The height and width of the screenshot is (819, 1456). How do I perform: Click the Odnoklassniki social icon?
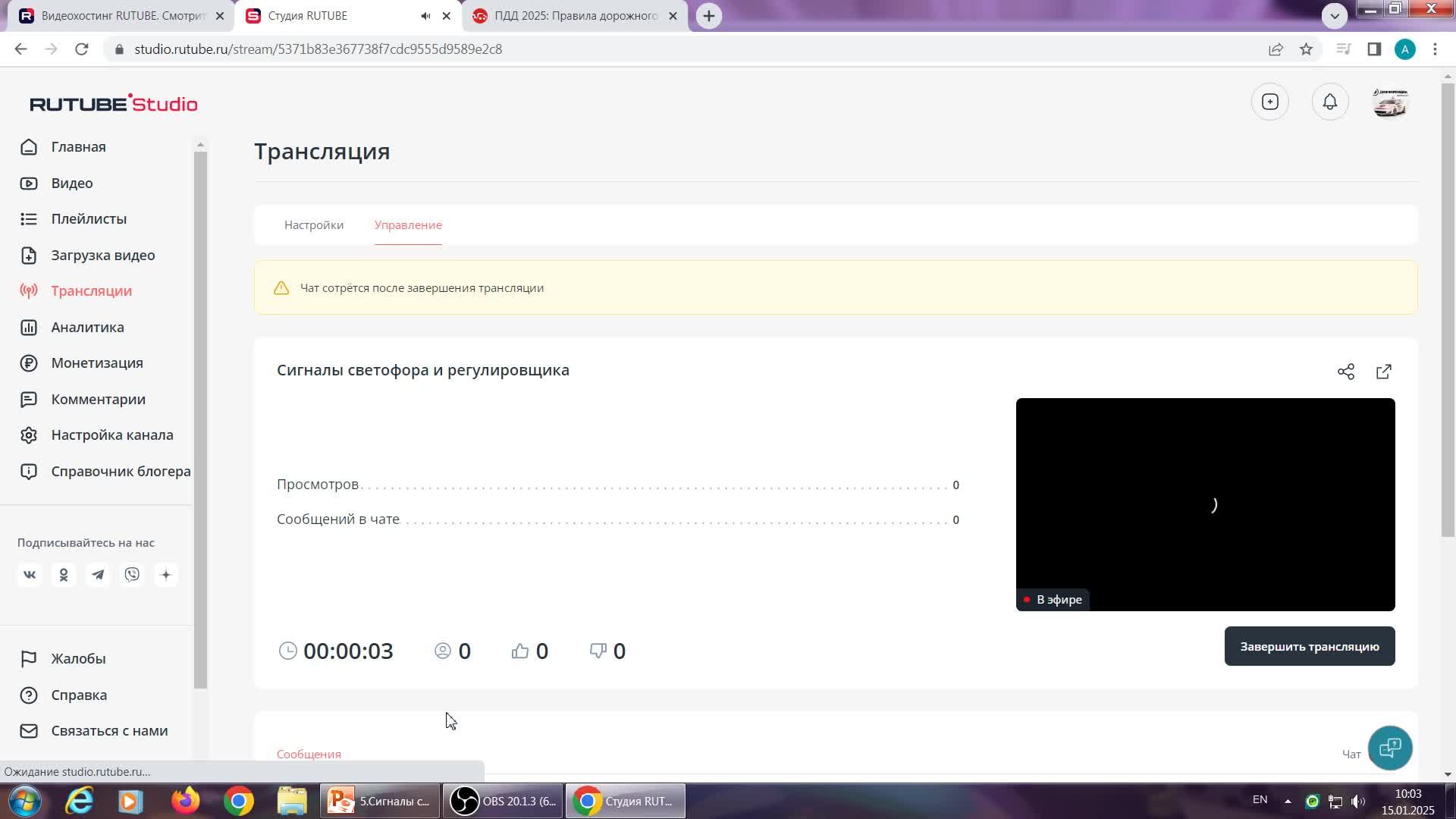[x=64, y=575]
